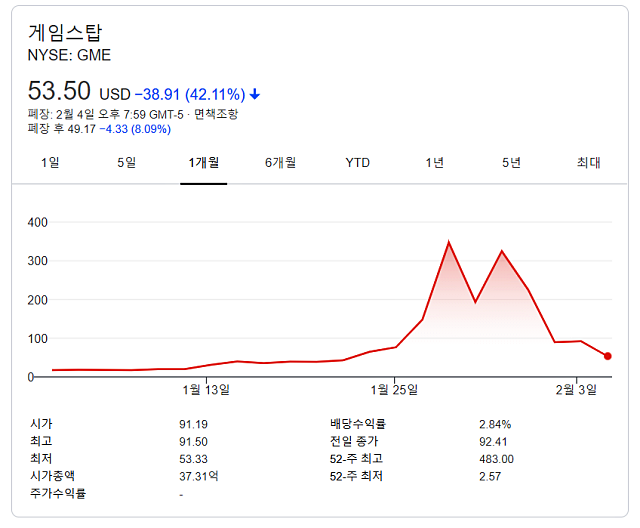Click the 200 y-axis label
The height and width of the screenshot is (528, 640).
(38, 300)
